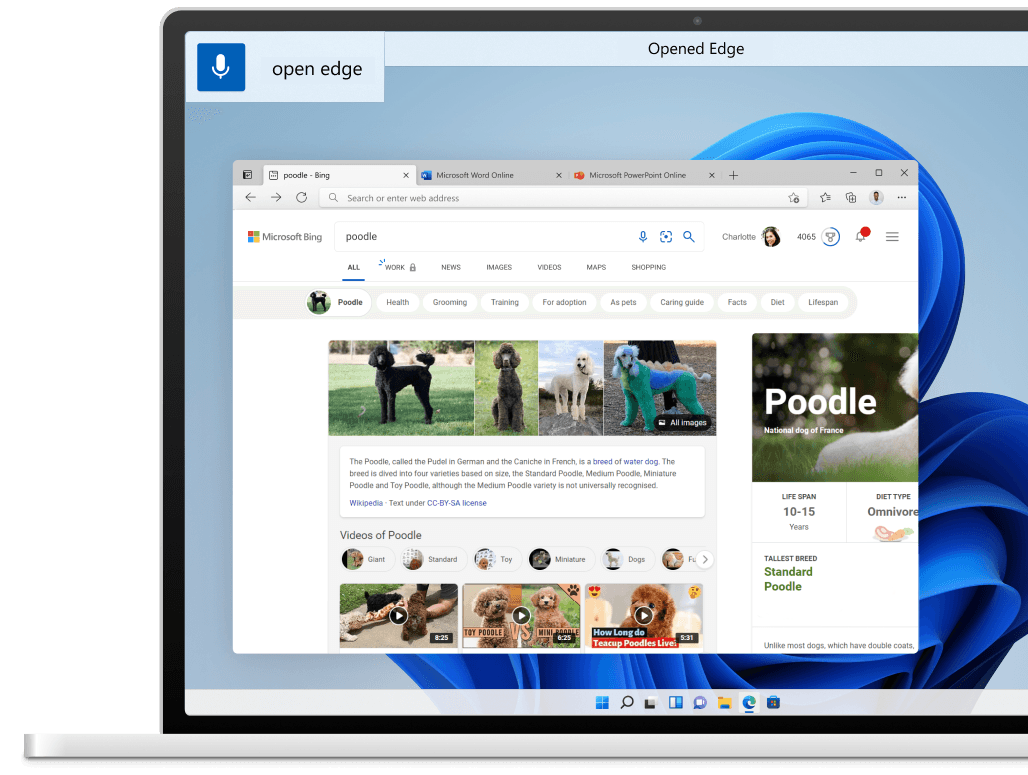The height and width of the screenshot is (775, 1028).
Task: Click the All images overlay button
Action: [682, 423]
